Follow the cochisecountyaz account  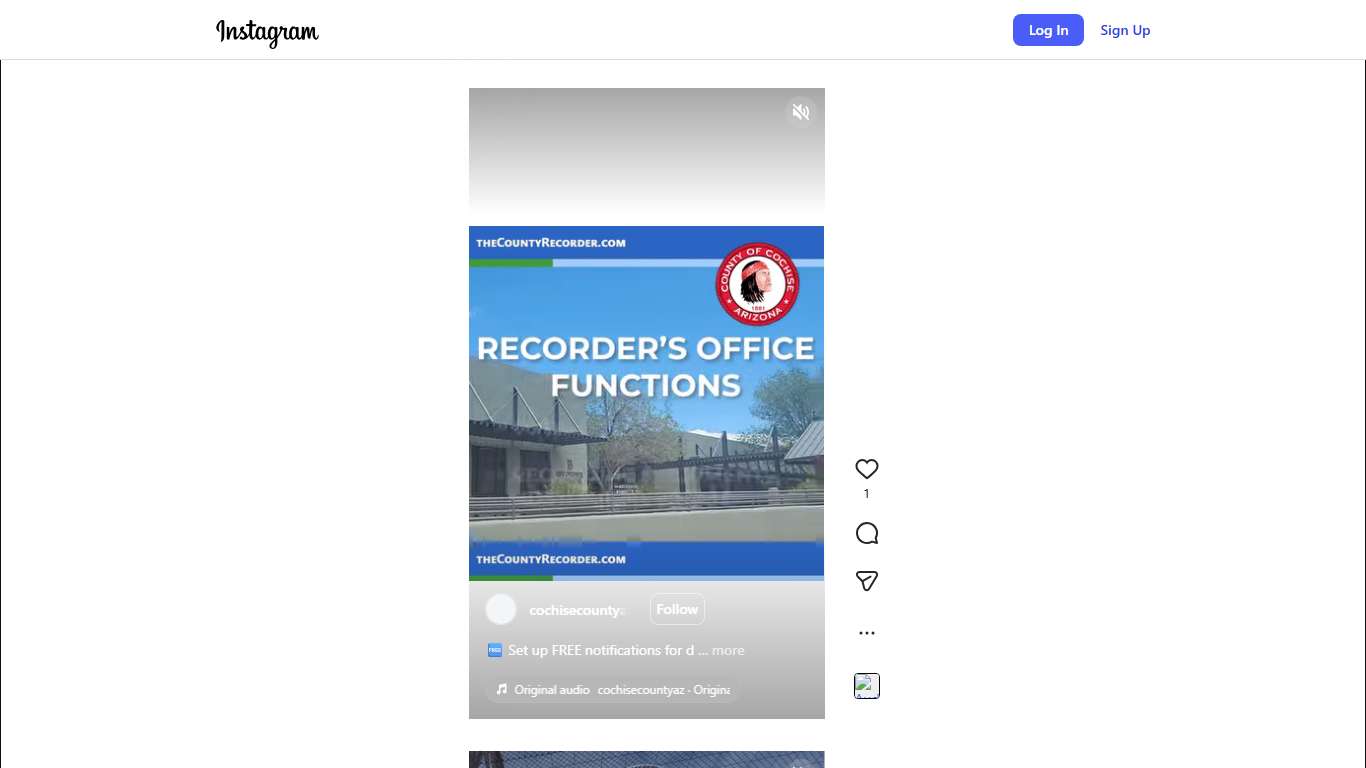pyautogui.click(x=677, y=609)
